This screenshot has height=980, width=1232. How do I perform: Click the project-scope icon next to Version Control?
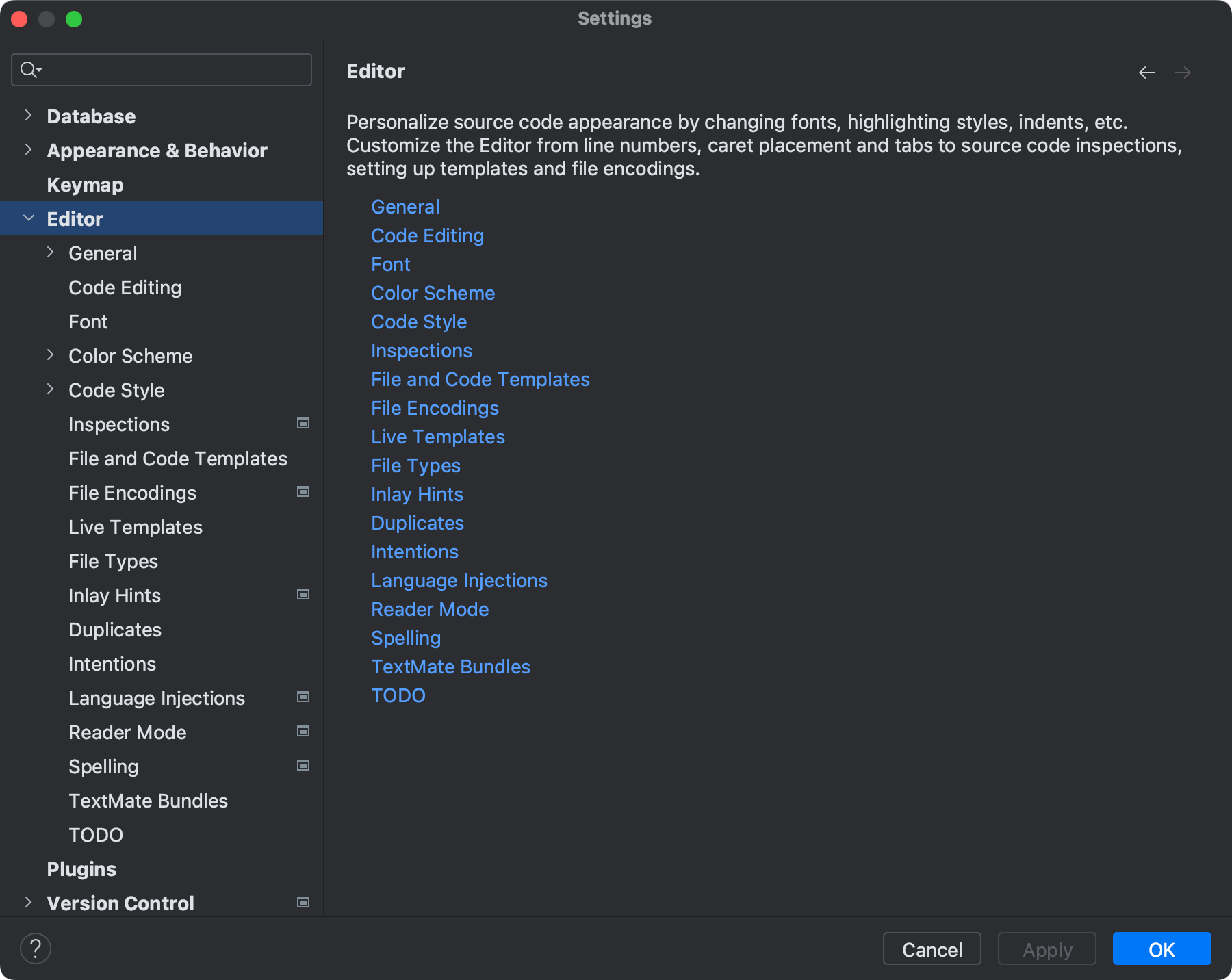pyautogui.click(x=303, y=903)
